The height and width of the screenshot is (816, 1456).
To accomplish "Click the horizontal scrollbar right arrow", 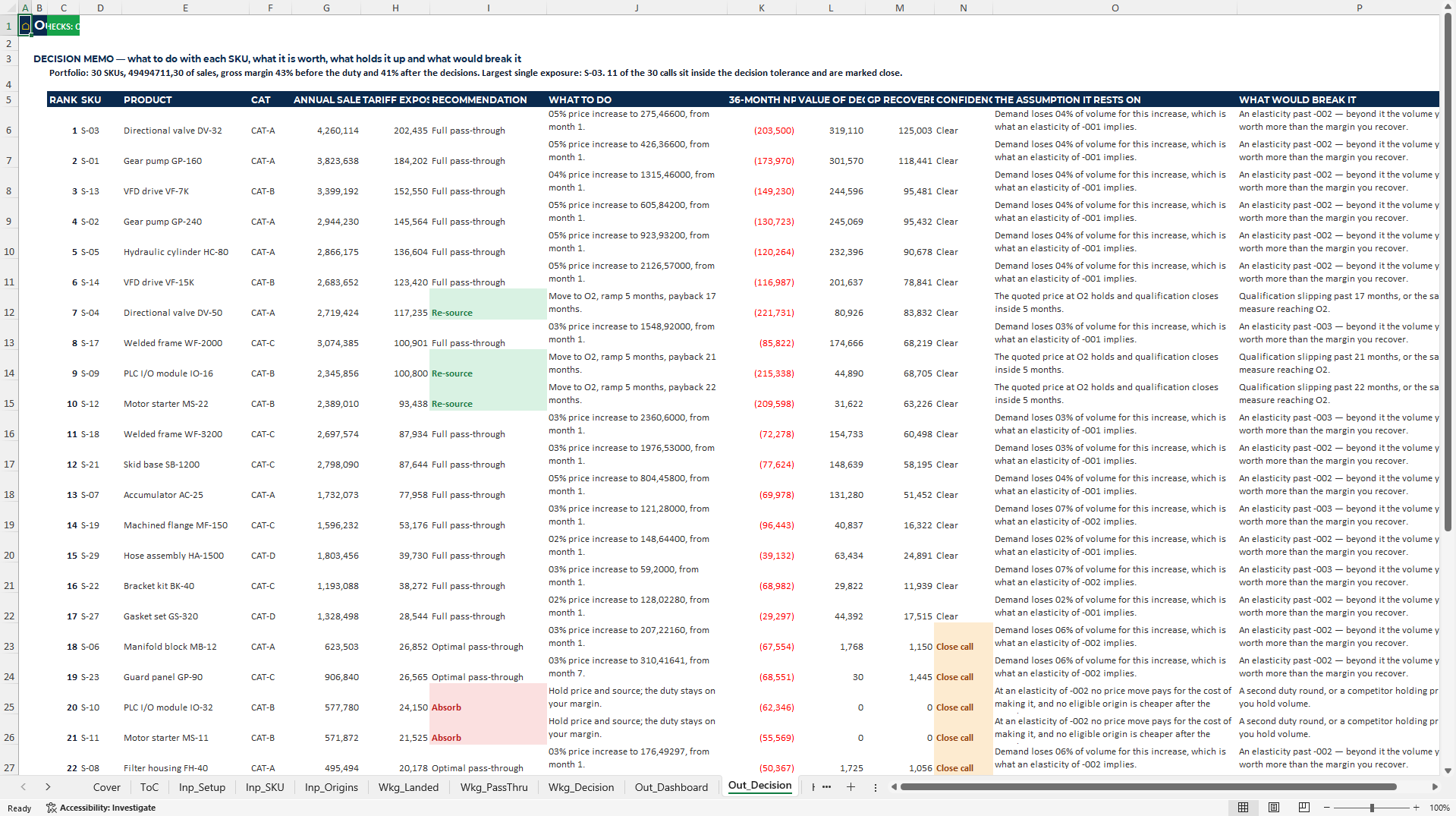I will point(1434,787).
